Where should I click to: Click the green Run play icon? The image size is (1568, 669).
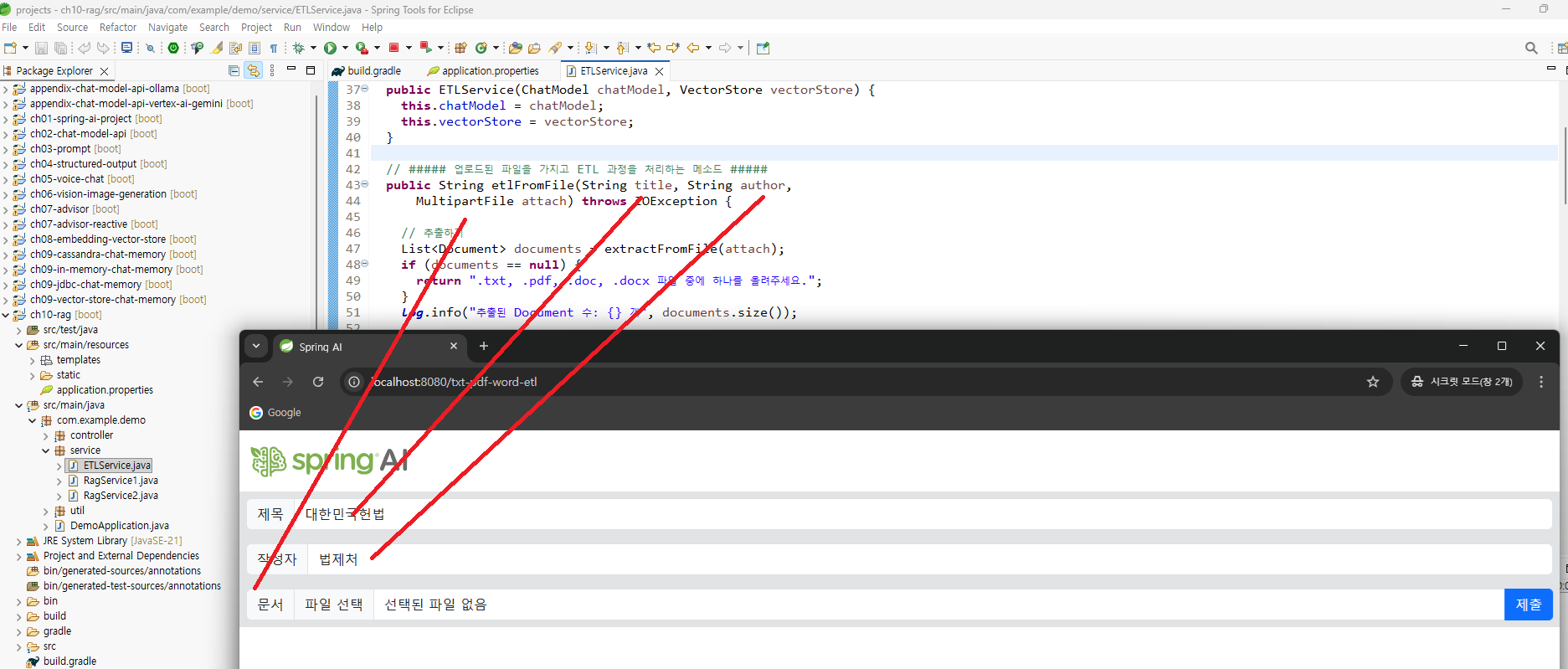click(x=330, y=48)
